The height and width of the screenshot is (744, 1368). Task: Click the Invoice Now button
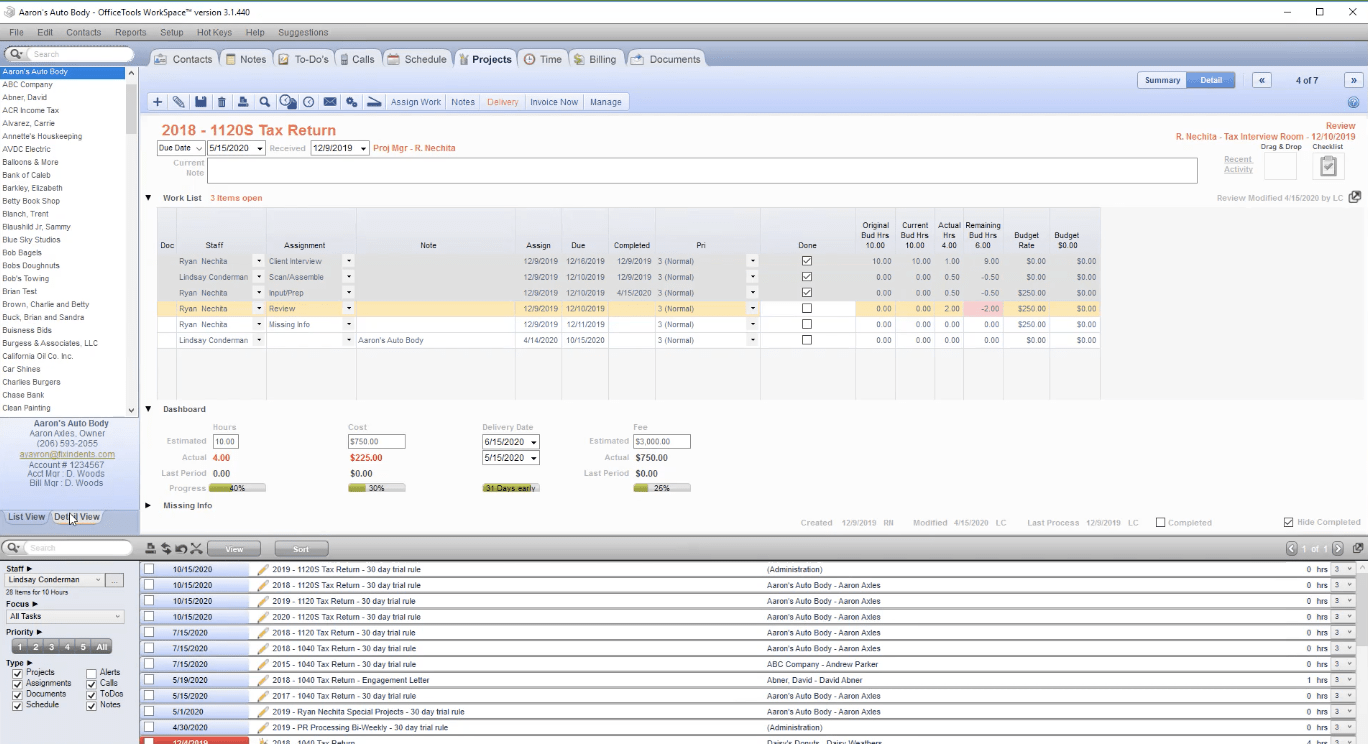pos(554,102)
